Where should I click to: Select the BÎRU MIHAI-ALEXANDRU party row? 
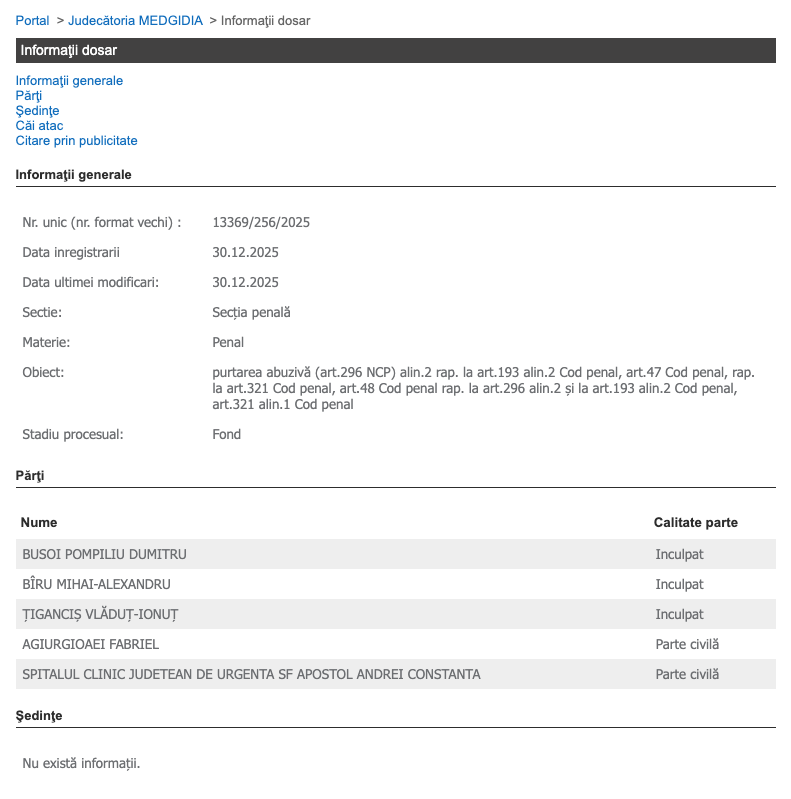click(x=96, y=584)
